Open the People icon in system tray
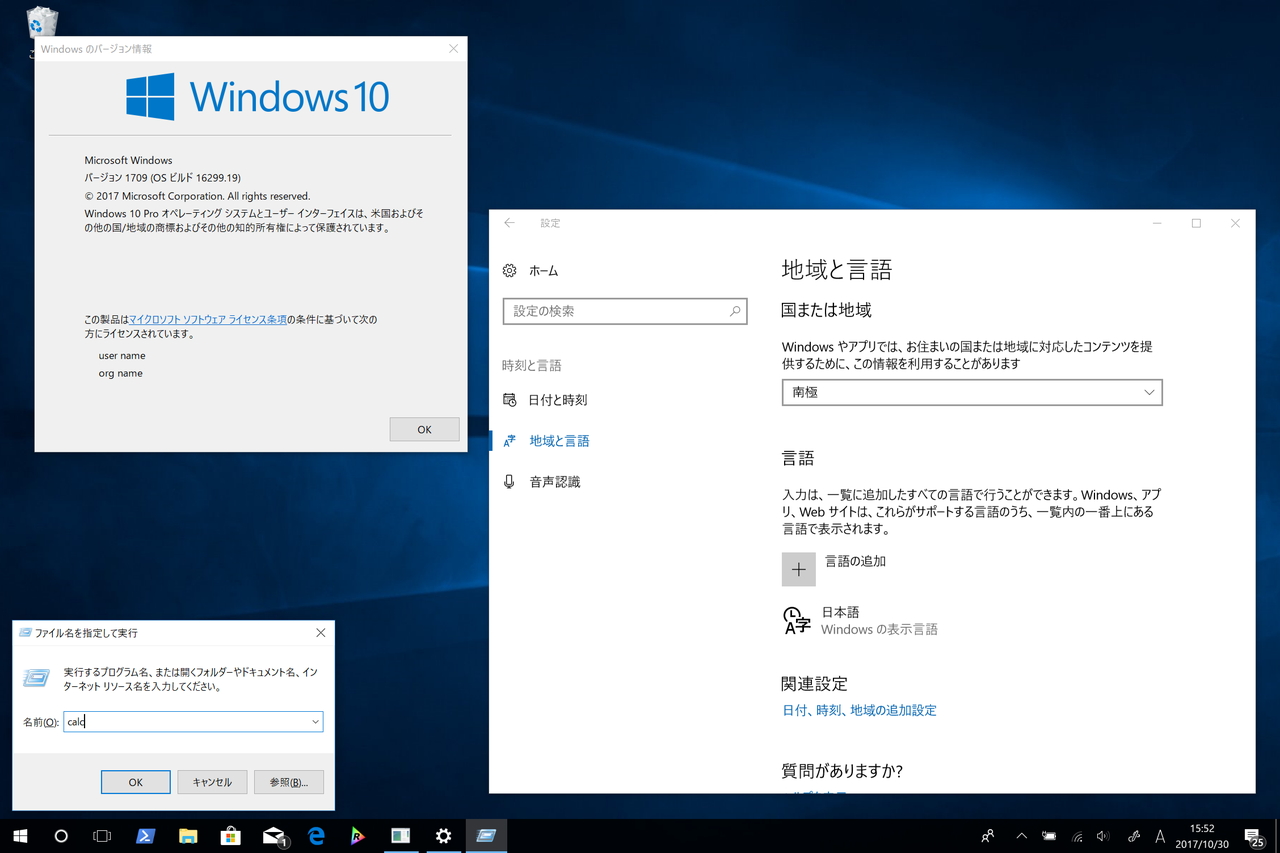 tap(988, 836)
